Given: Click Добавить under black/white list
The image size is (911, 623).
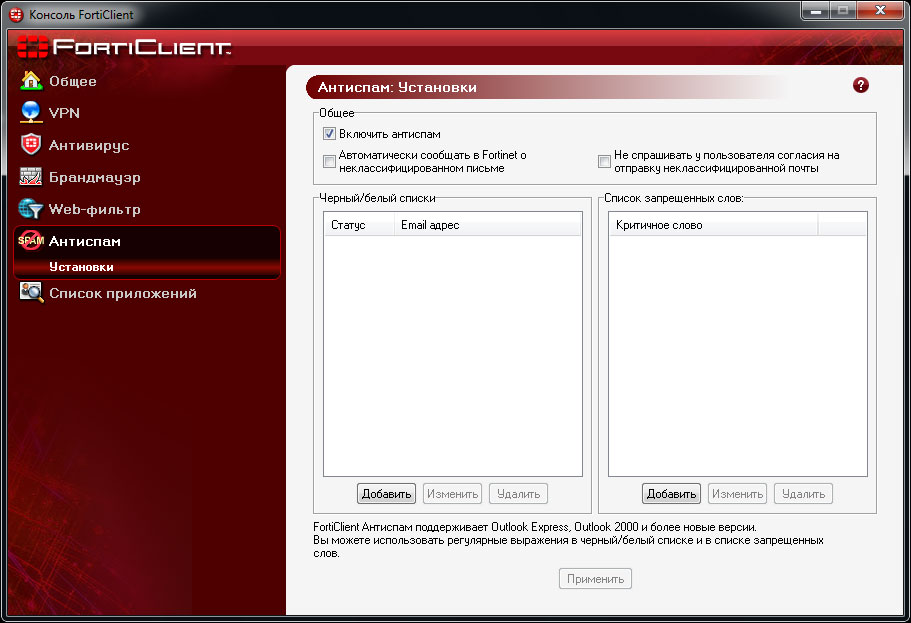Looking at the screenshot, I should point(386,493).
